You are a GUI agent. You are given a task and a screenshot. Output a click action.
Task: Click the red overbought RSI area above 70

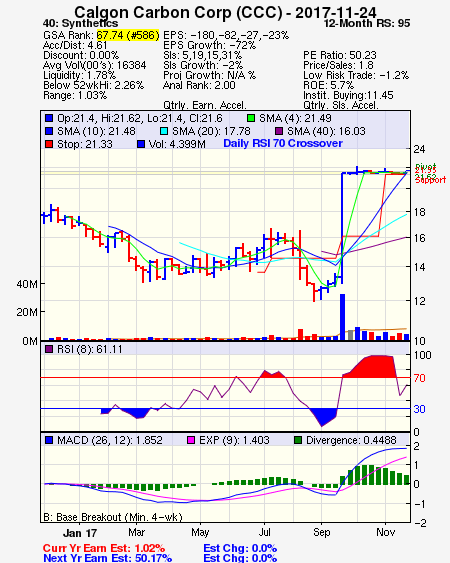372,367
